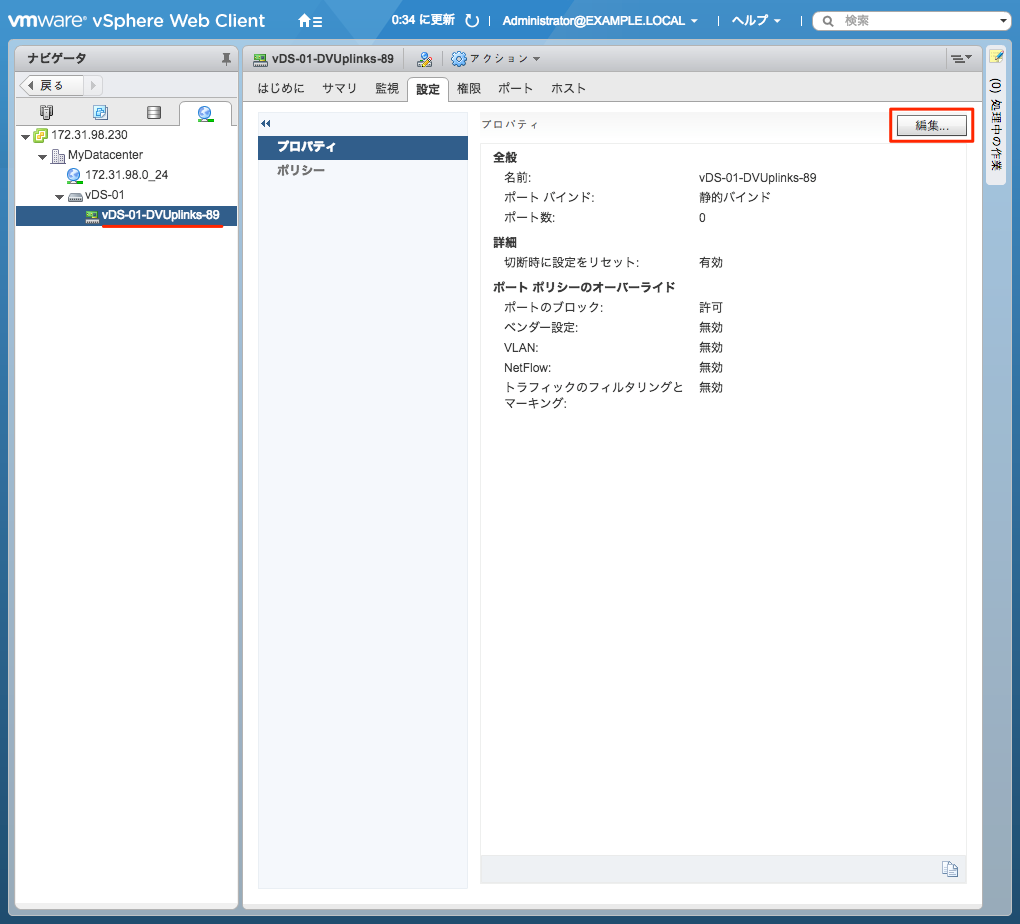
Task: Open the search options dropdown arrow
Action: coord(1002,21)
